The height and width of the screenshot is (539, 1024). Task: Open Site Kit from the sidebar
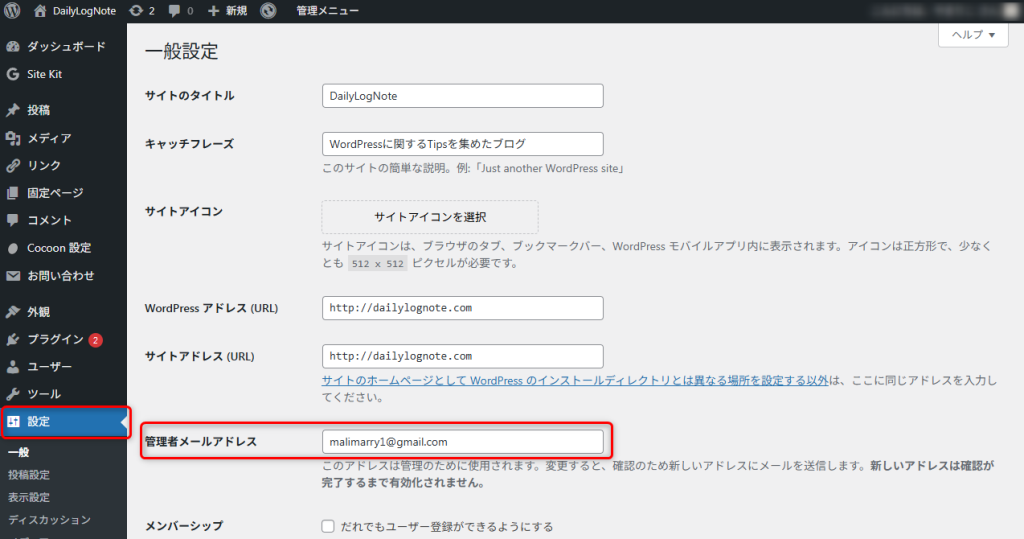tap(45, 74)
